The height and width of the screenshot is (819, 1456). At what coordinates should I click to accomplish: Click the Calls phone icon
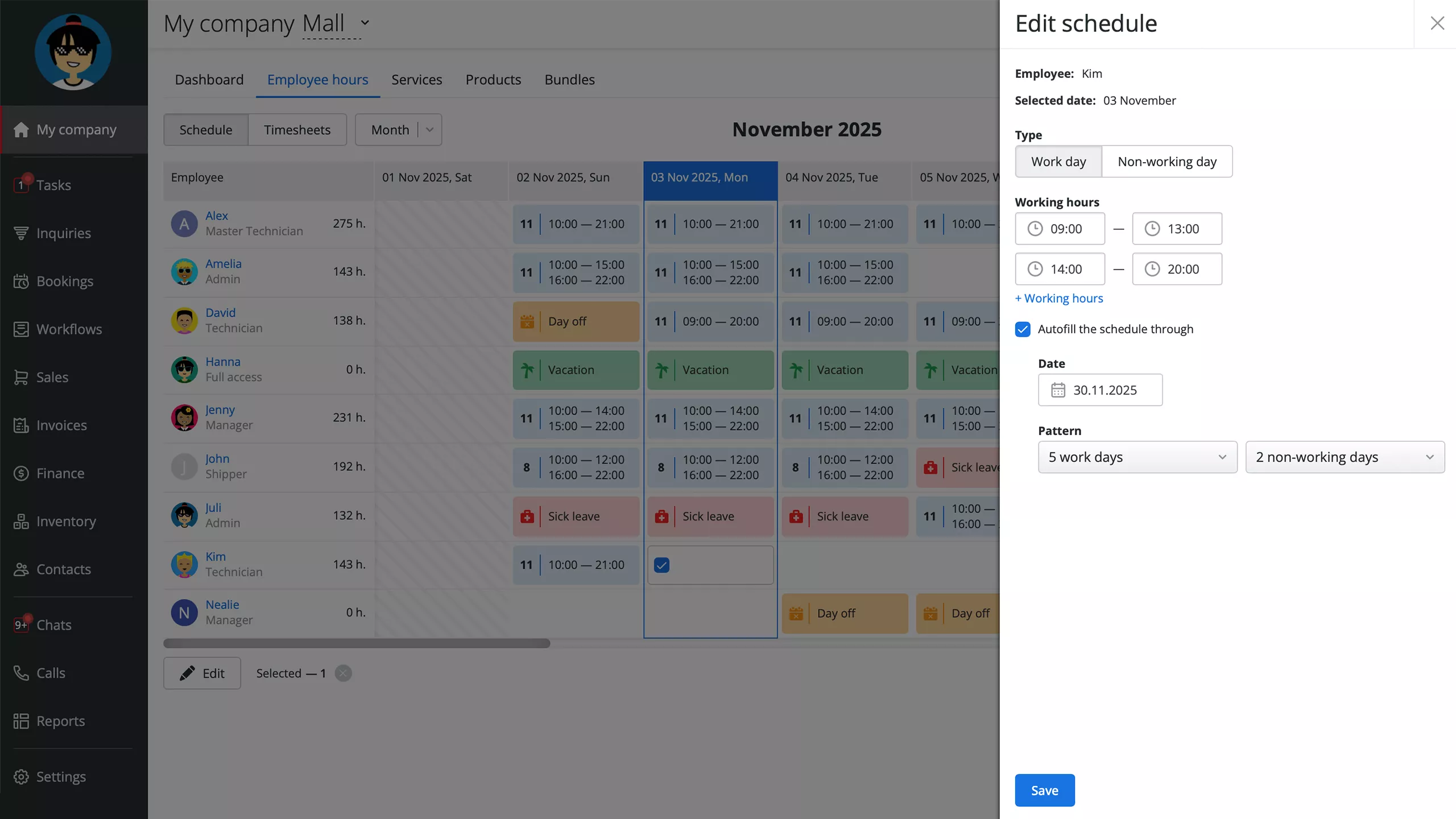[x=21, y=673]
